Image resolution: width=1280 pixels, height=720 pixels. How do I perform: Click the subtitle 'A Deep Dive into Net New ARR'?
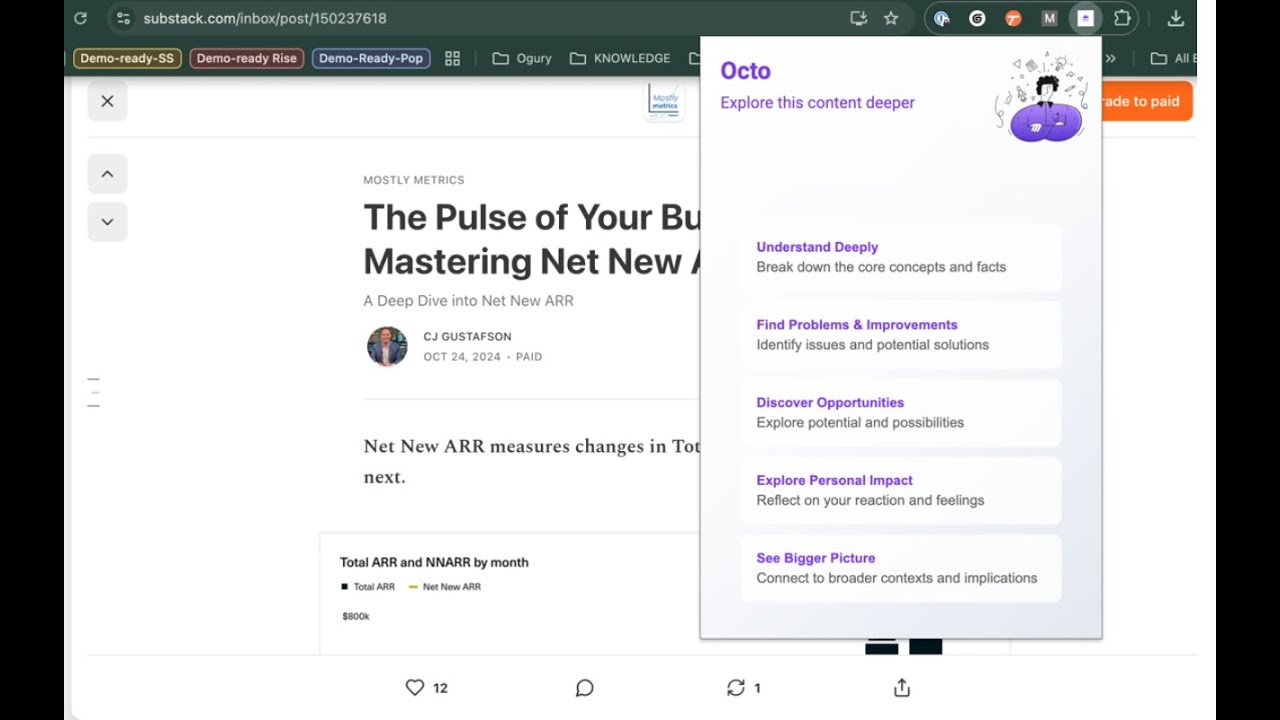pos(468,300)
